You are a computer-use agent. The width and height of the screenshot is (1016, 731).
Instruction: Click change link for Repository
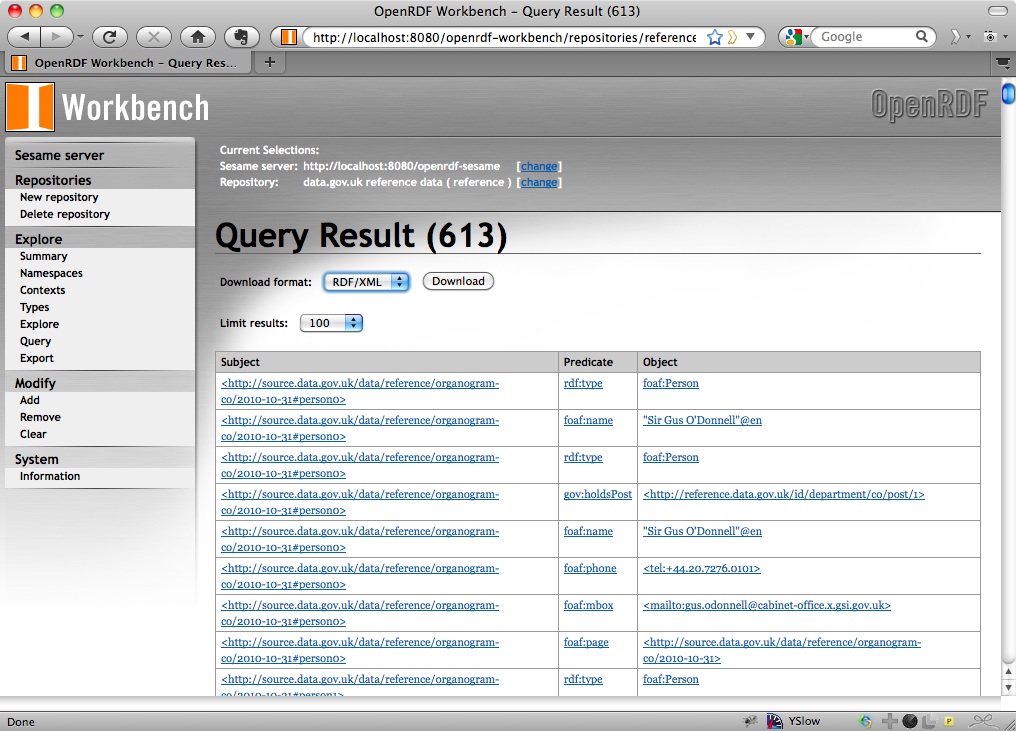(539, 183)
